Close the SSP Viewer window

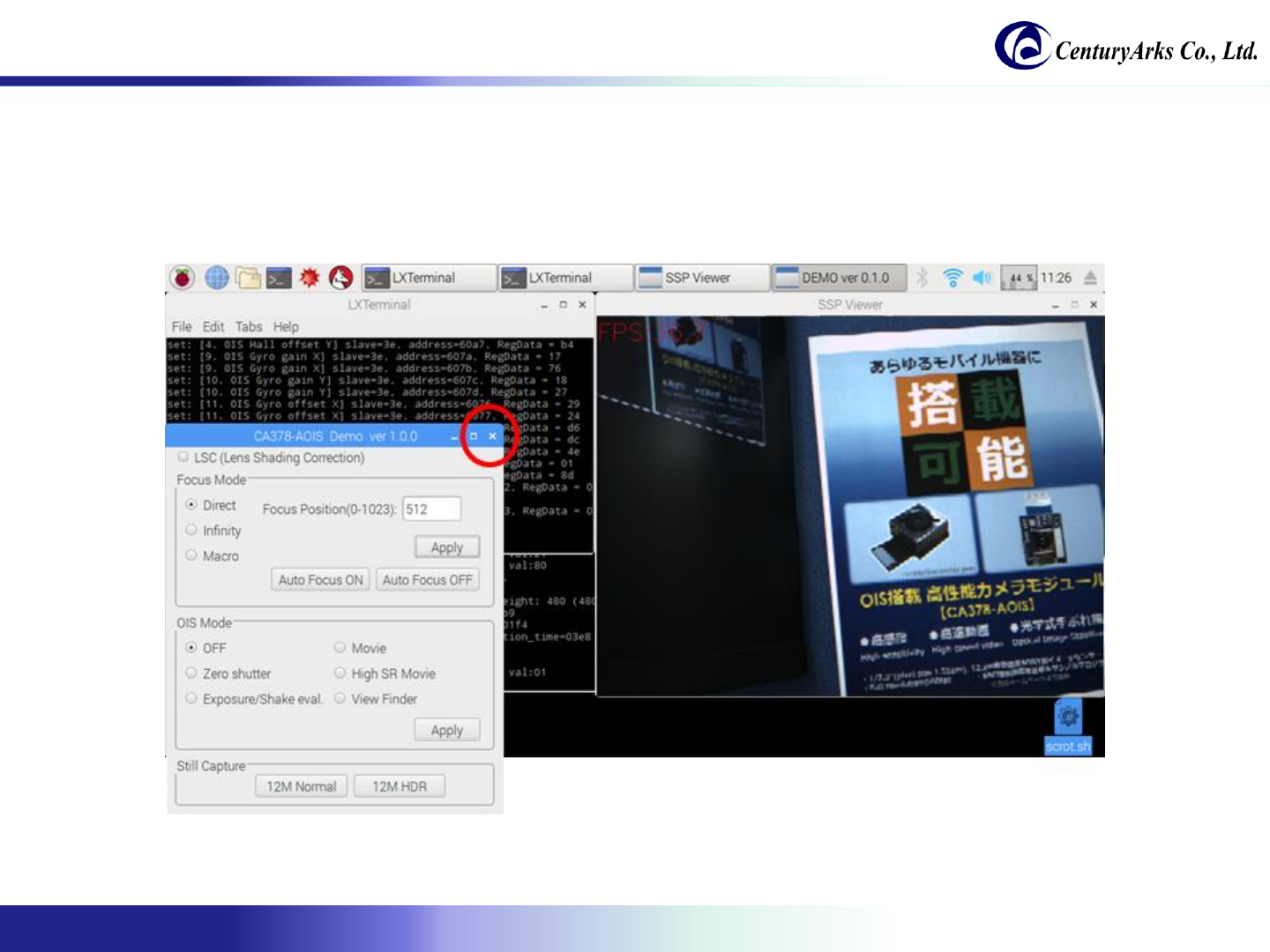coord(1094,305)
